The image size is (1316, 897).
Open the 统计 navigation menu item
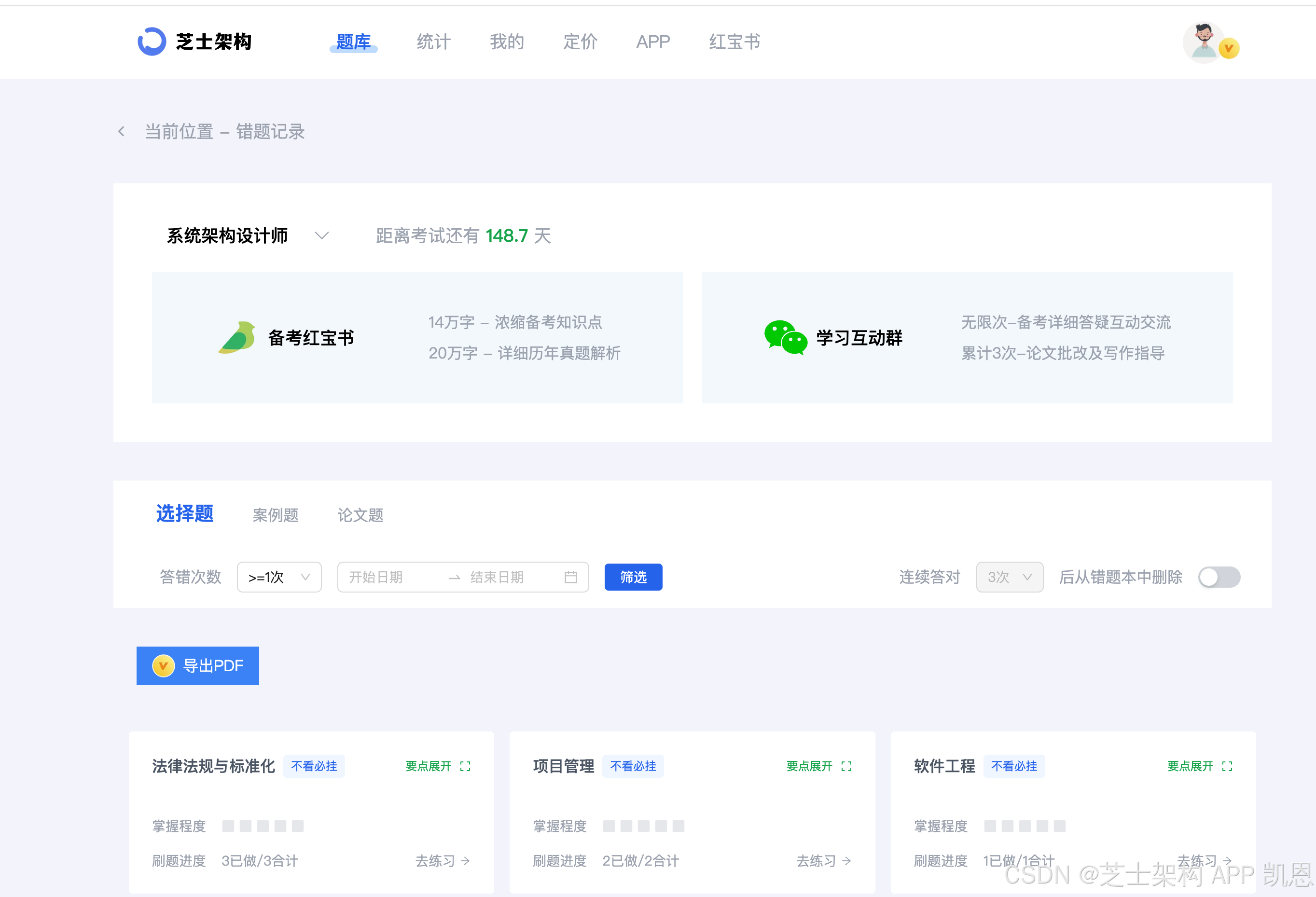[433, 41]
